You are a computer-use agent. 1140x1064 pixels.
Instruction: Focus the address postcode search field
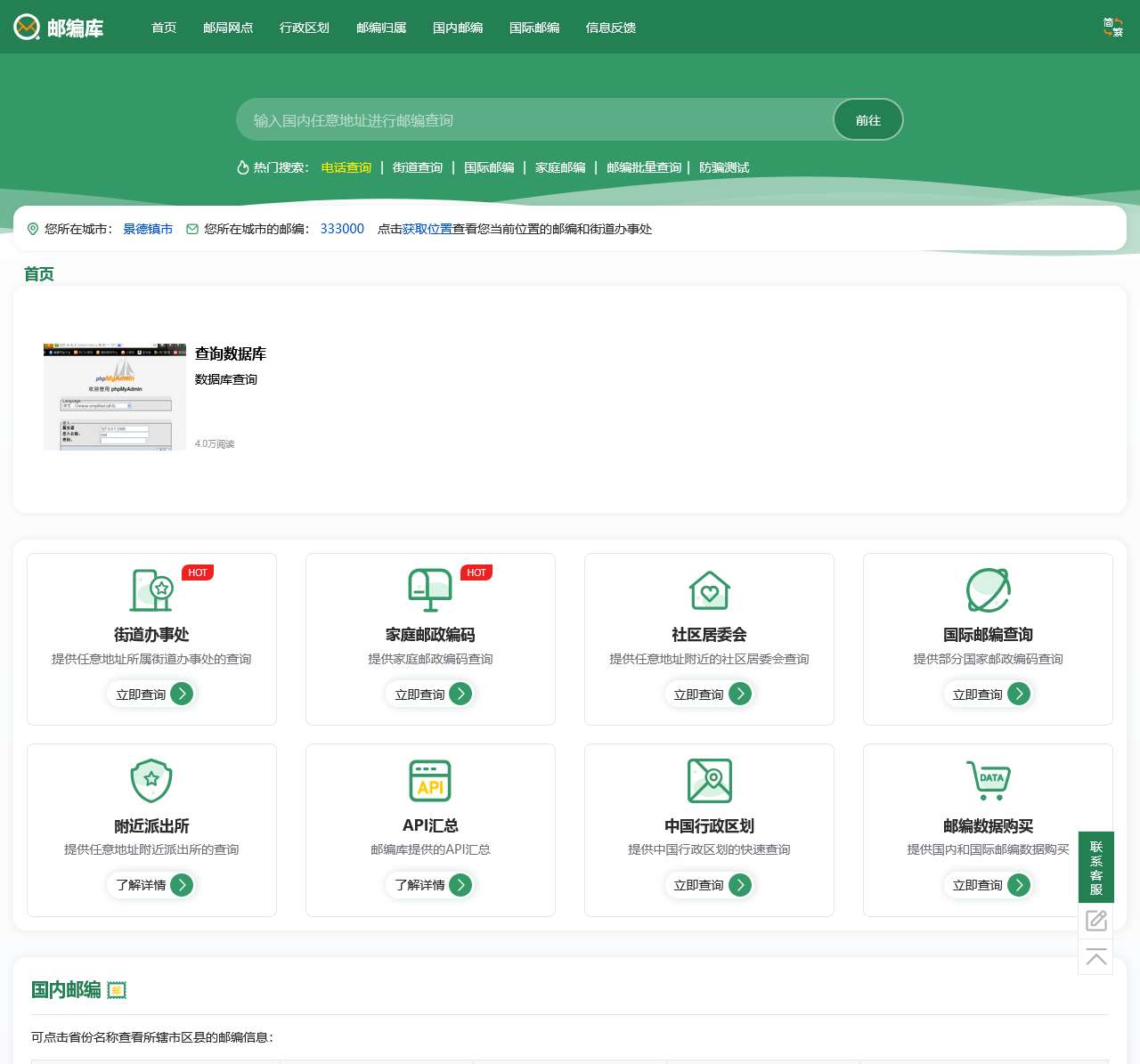point(534,120)
